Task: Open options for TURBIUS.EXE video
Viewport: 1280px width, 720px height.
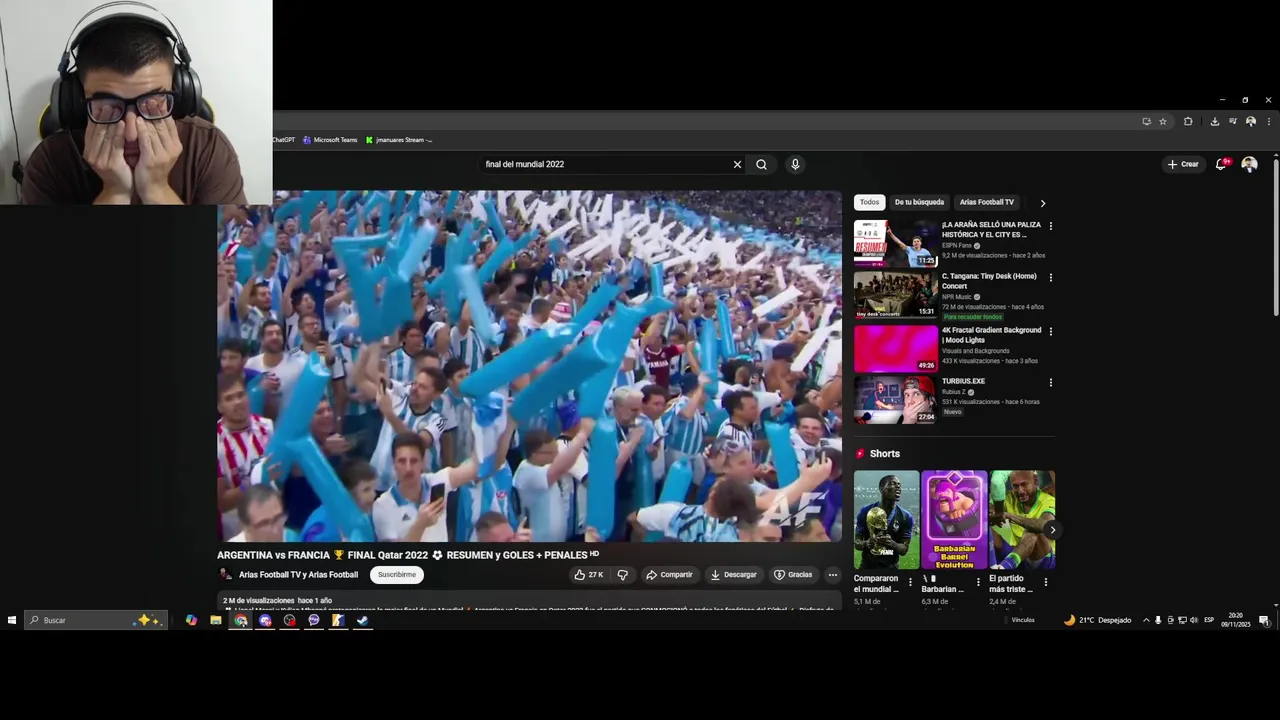Action: (x=1050, y=382)
